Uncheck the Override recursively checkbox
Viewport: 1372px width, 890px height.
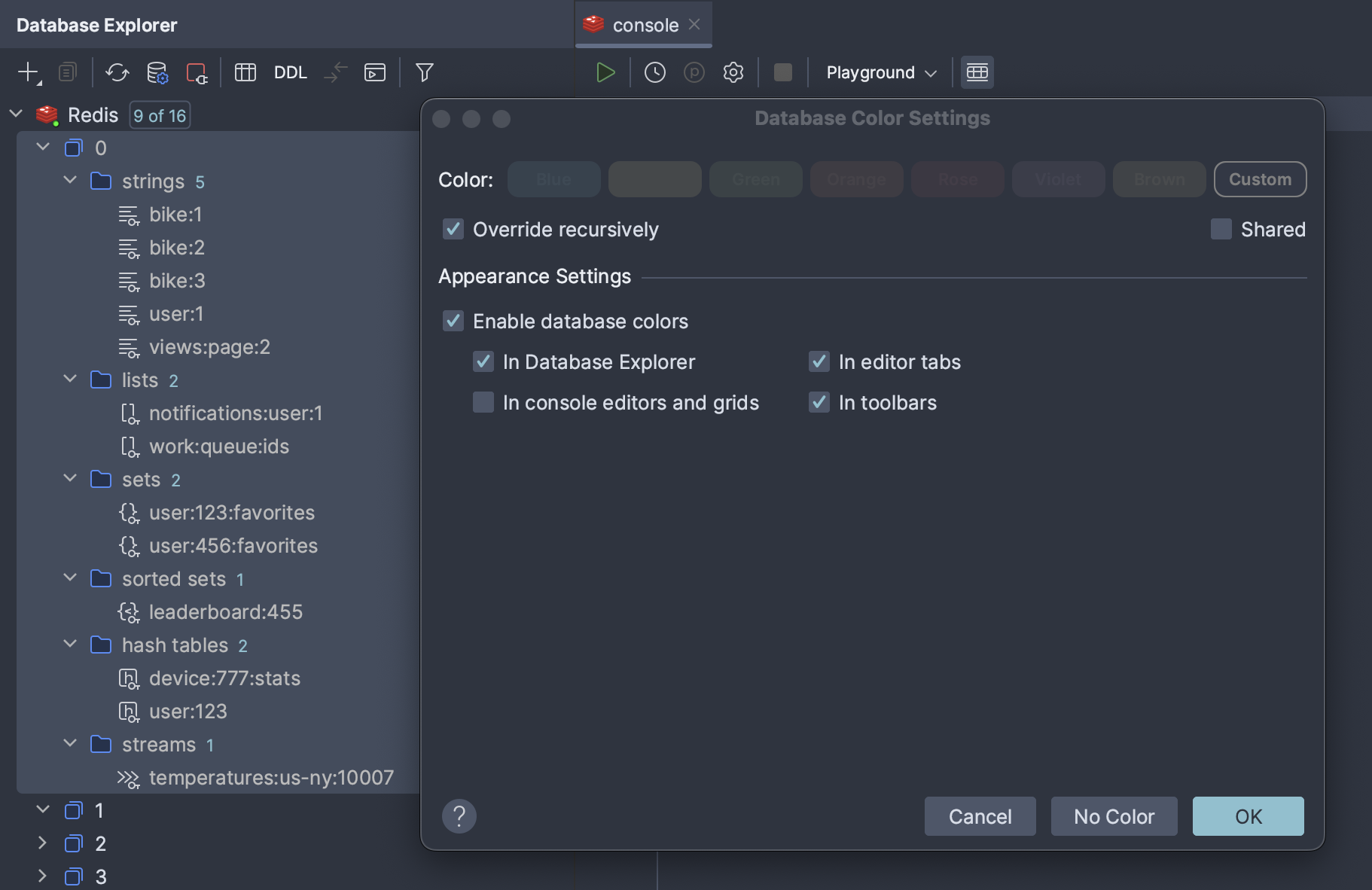pos(453,230)
